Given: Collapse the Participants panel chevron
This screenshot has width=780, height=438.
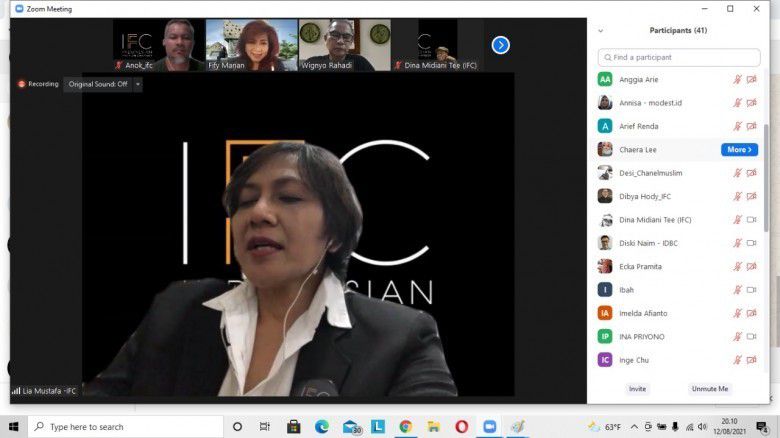Looking at the screenshot, I should [601, 30].
